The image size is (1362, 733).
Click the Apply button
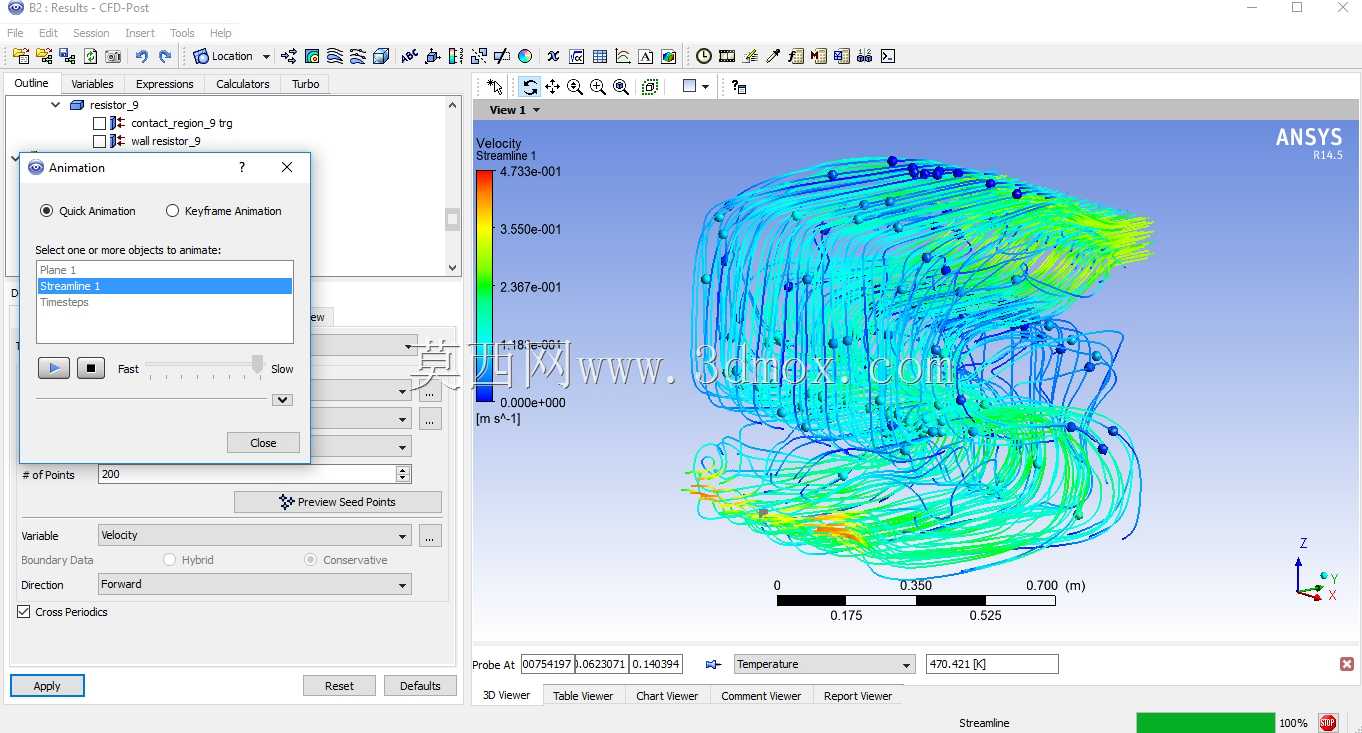tap(47, 686)
